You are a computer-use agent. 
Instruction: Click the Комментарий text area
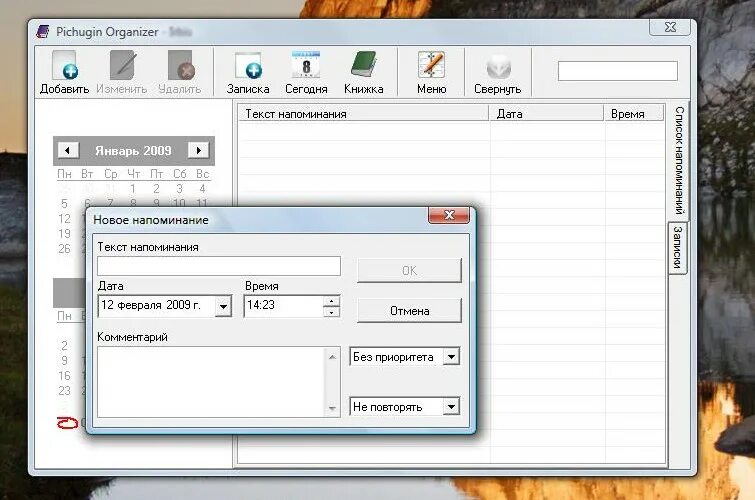pyautogui.click(x=212, y=382)
